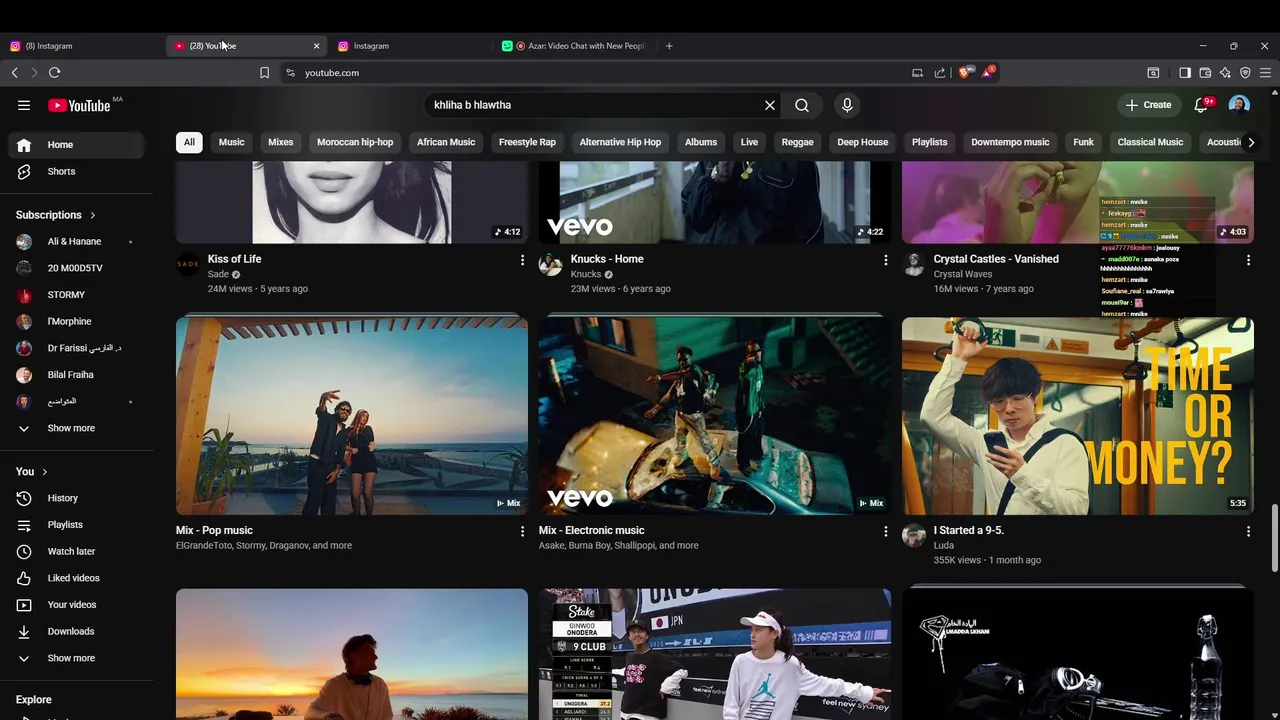Image resolution: width=1280 pixels, height=720 pixels.
Task: Open more options for I Started a 9-5
Action: tap(1248, 531)
